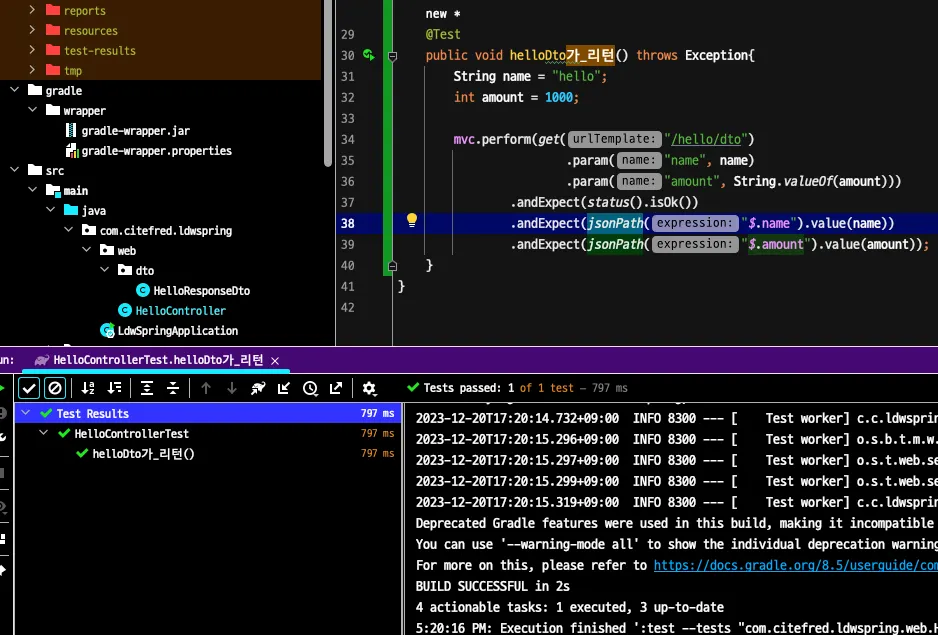The width and height of the screenshot is (938, 635).
Task: Expand the reports folder
Action: (32, 11)
